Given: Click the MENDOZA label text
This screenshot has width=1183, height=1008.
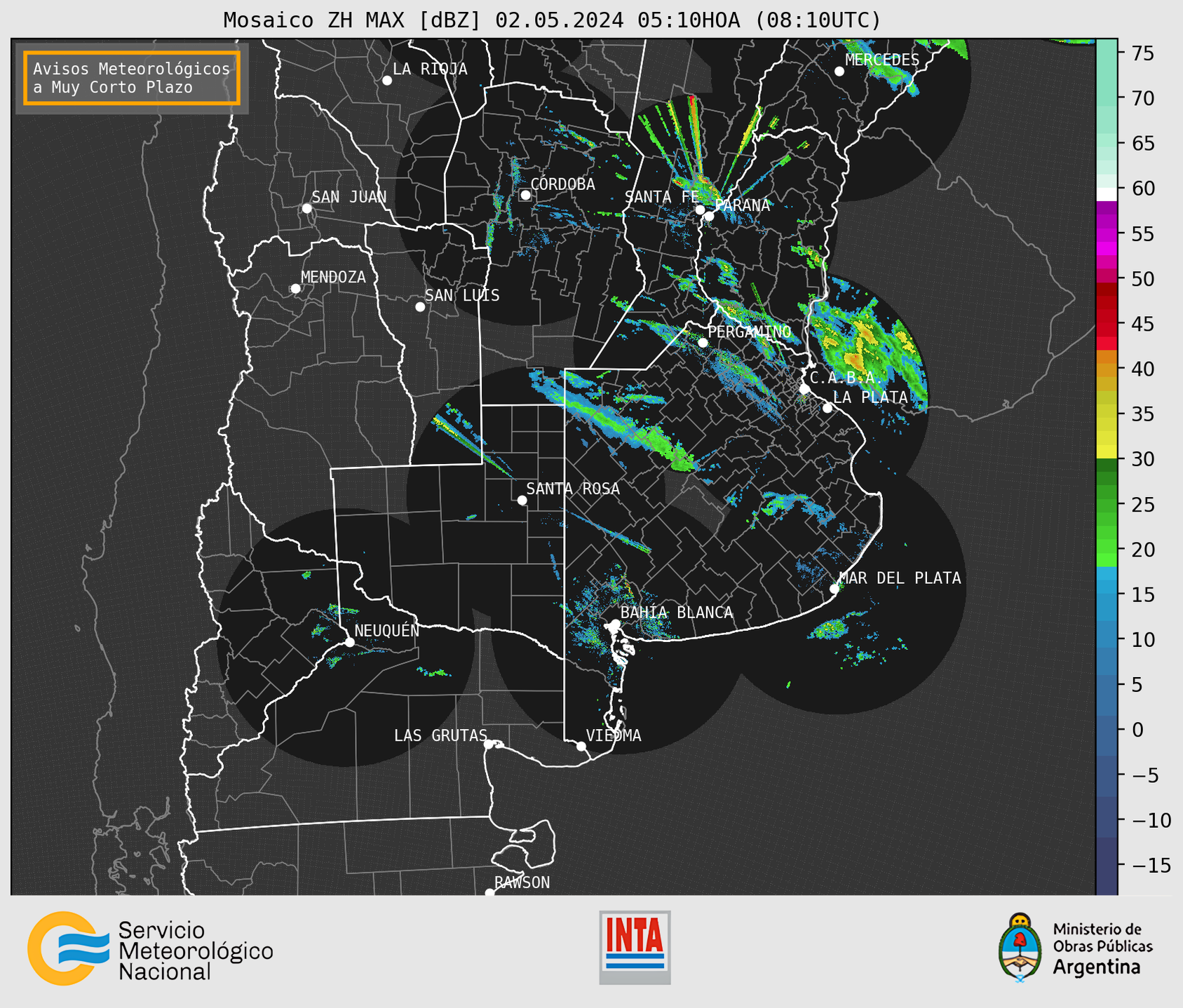Looking at the screenshot, I should pyautogui.click(x=333, y=278).
